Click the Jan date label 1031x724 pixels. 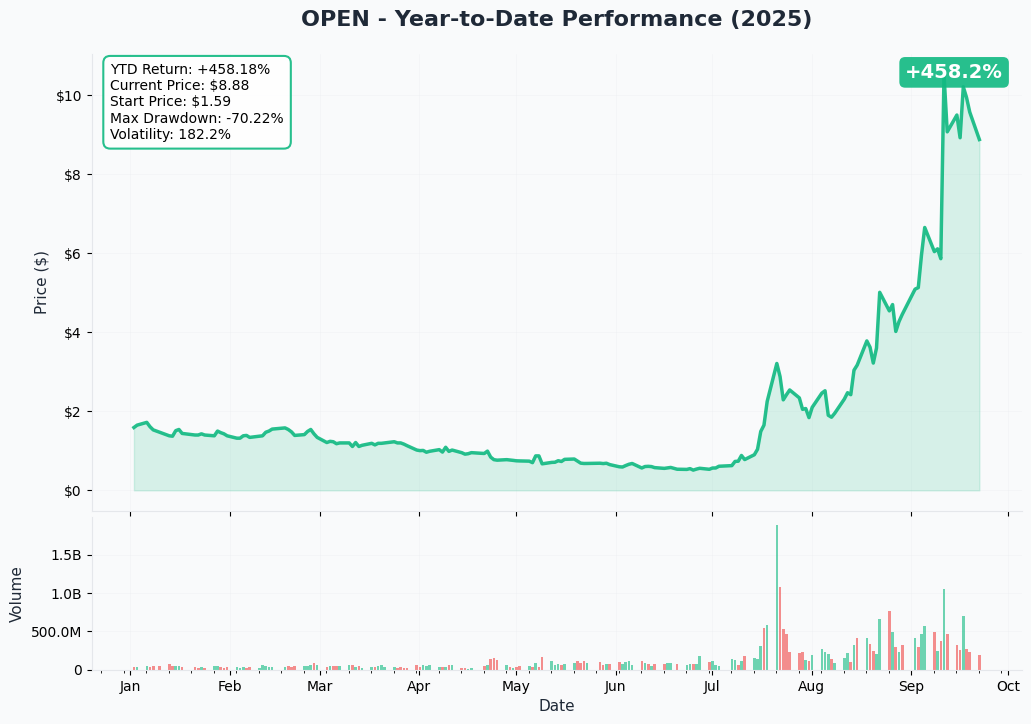(x=130, y=687)
